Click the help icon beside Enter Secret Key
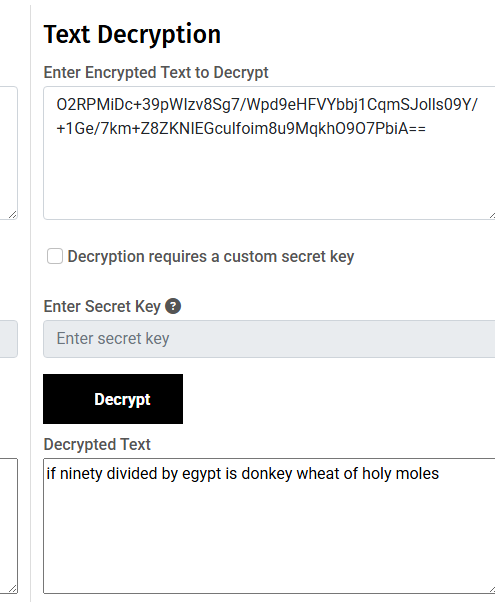Screen dimensions: 495x616 (x=173, y=306)
